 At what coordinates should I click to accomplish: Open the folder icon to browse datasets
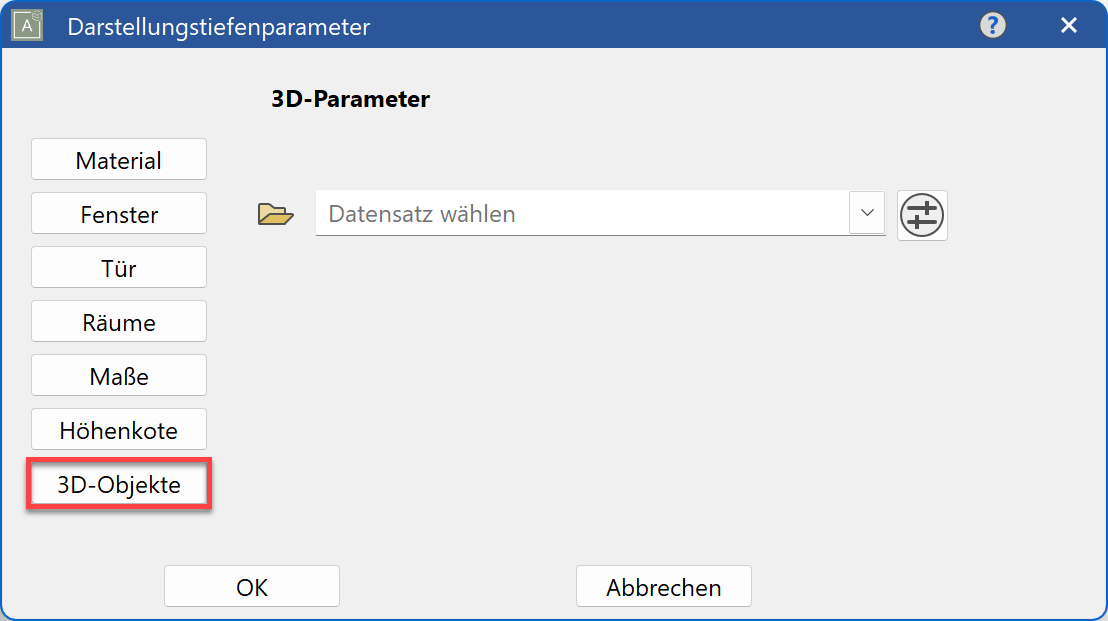(x=273, y=214)
